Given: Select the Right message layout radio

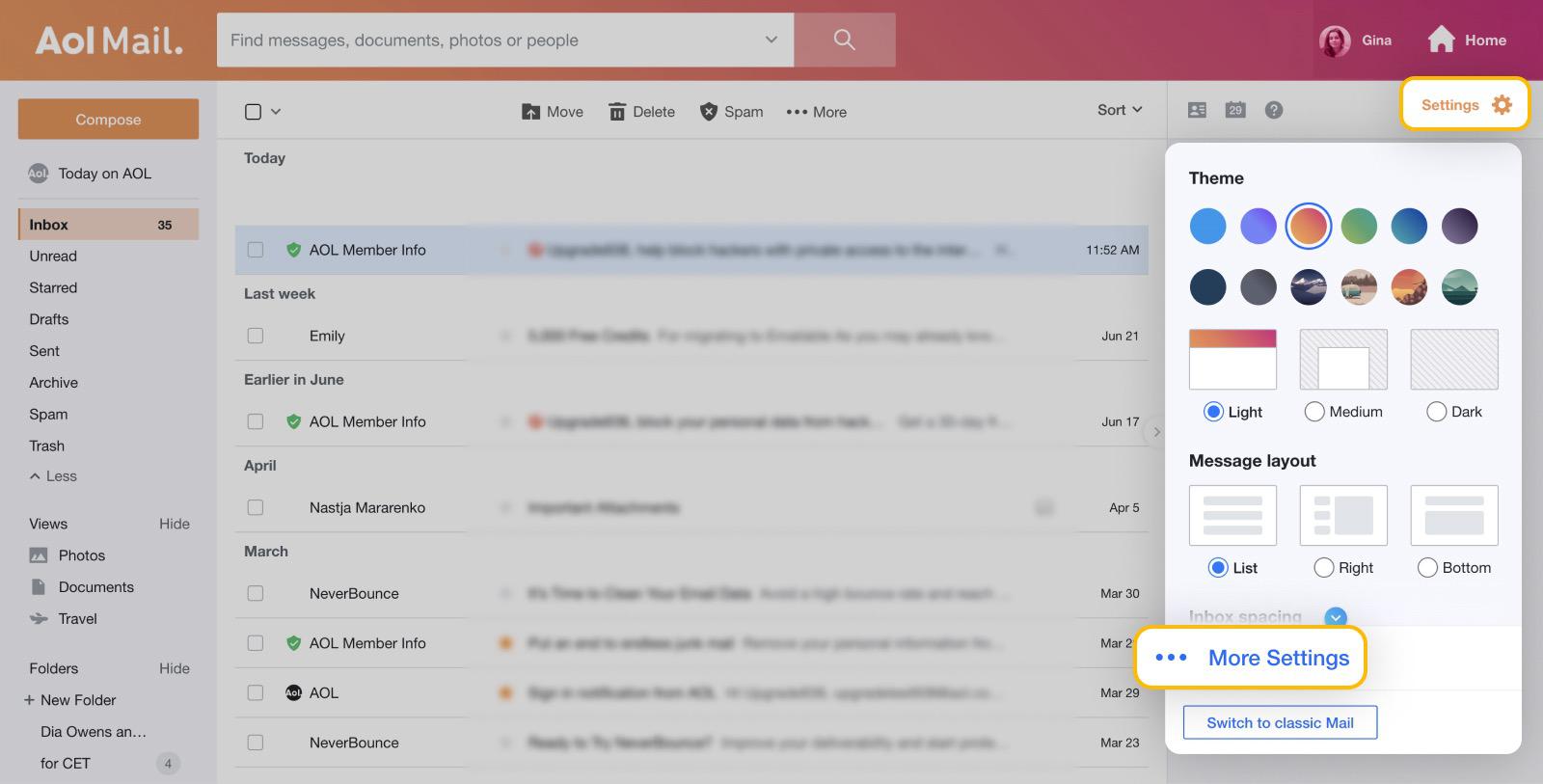Looking at the screenshot, I should 1324,568.
